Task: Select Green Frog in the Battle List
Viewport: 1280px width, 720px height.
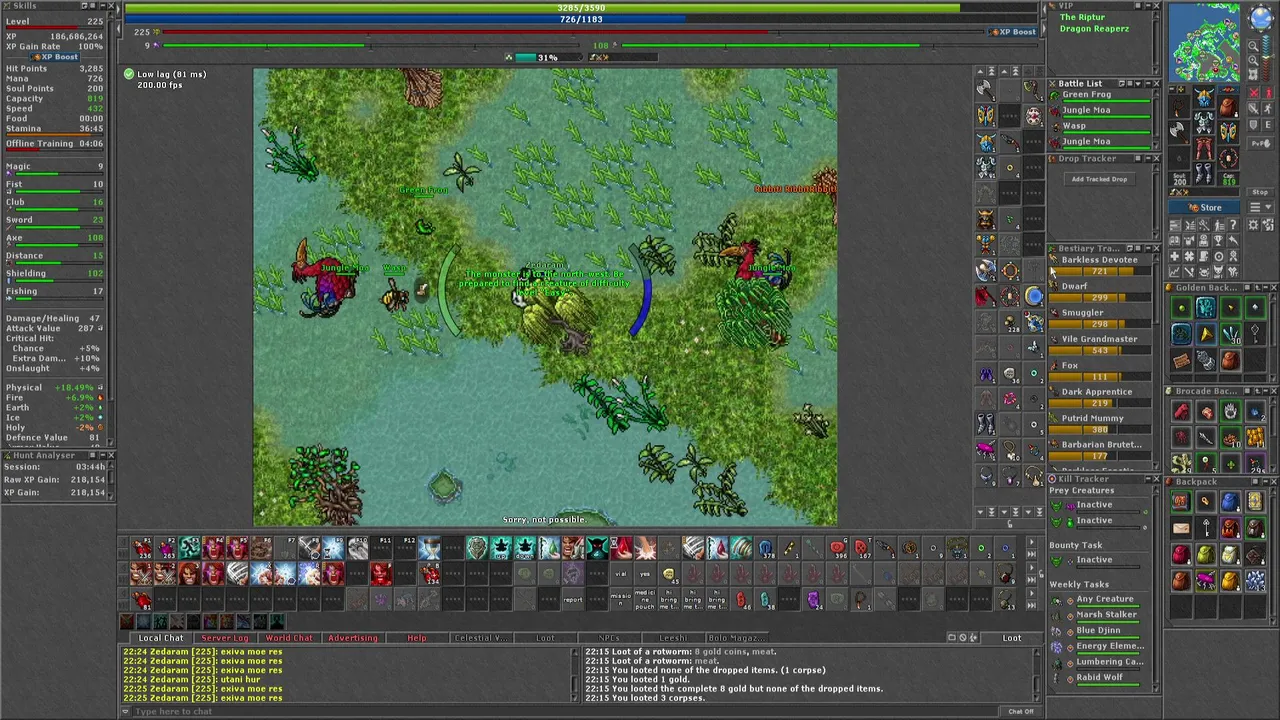Action: pos(1100,96)
